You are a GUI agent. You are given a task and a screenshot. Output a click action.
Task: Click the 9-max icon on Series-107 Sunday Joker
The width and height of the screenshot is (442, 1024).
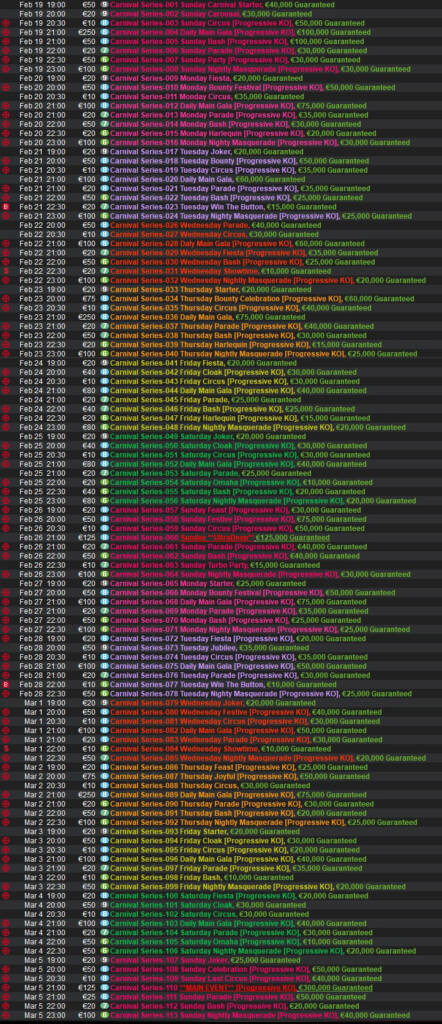point(104,960)
